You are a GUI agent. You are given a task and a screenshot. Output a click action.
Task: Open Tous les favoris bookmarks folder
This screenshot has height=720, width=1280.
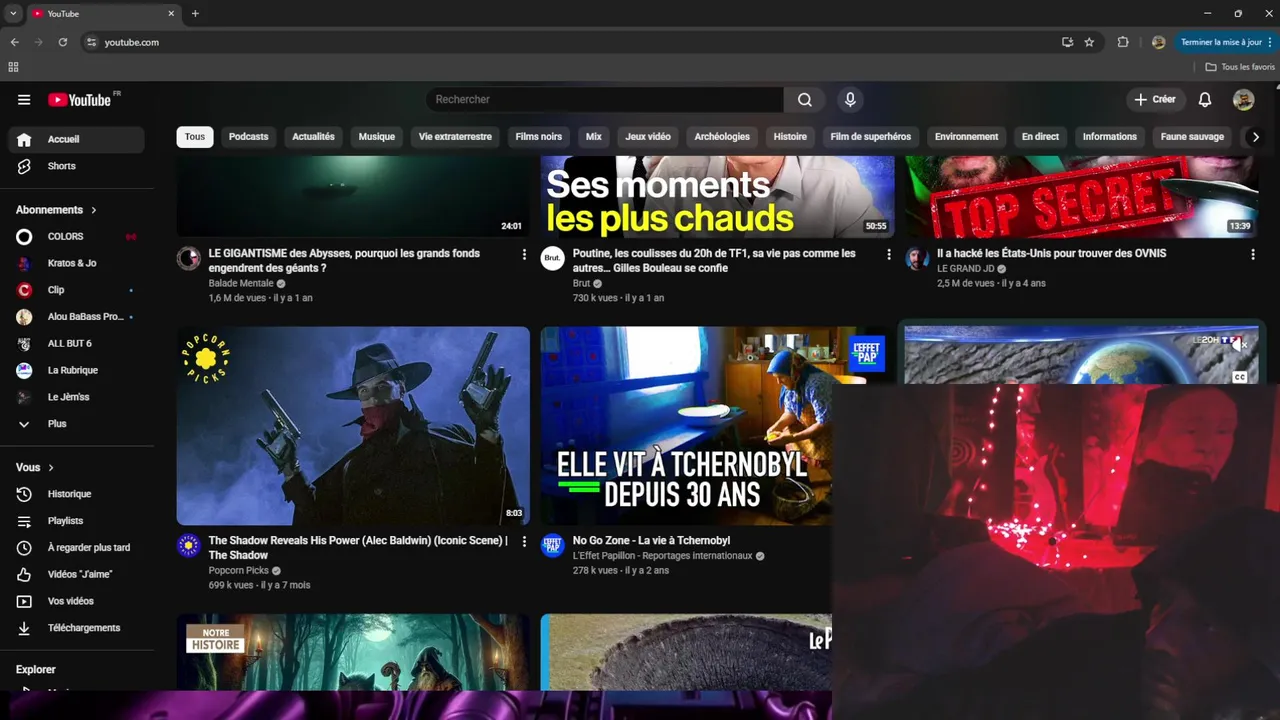coord(1240,67)
